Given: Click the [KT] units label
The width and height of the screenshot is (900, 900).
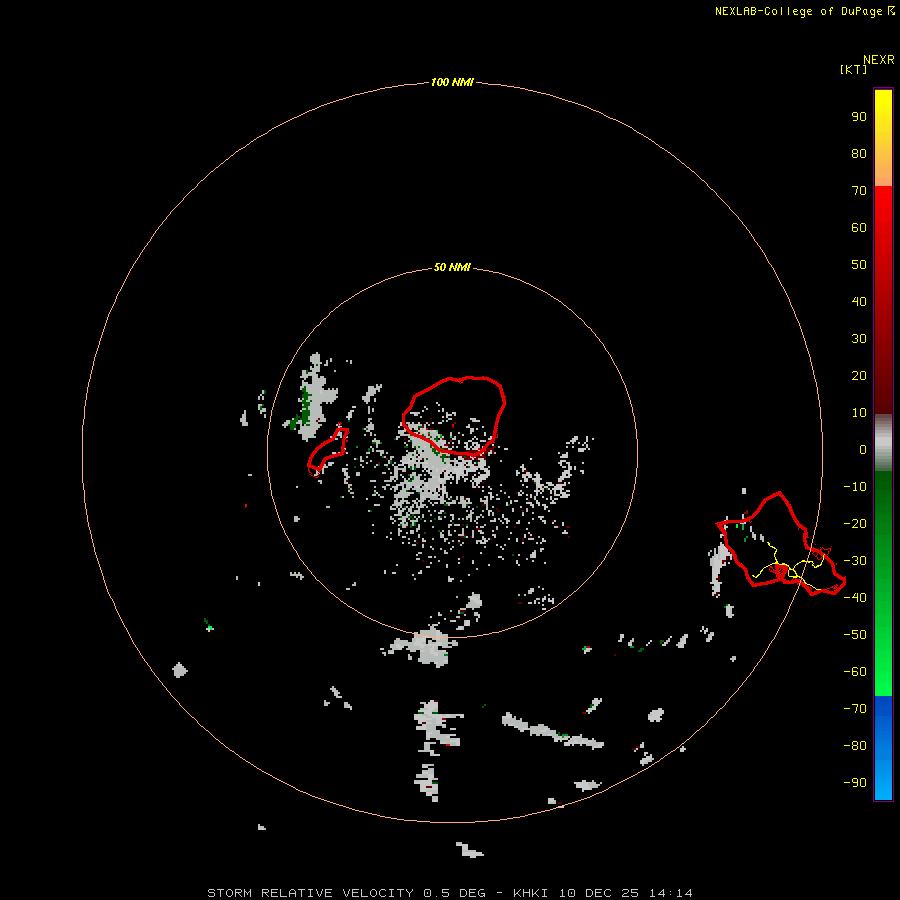Looking at the screenshot, I should (853, 69).
